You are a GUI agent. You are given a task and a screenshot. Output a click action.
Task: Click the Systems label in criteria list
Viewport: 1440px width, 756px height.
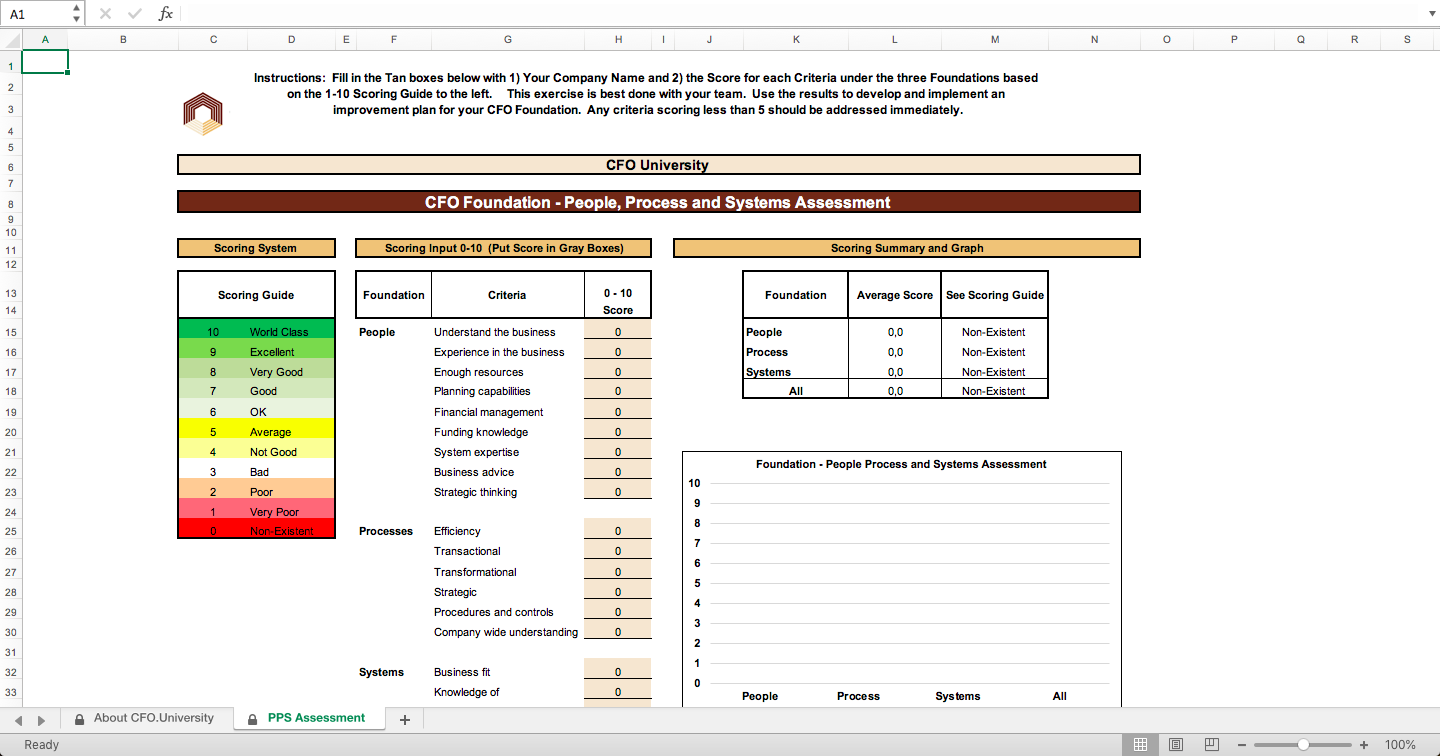[x=381, y=672]
